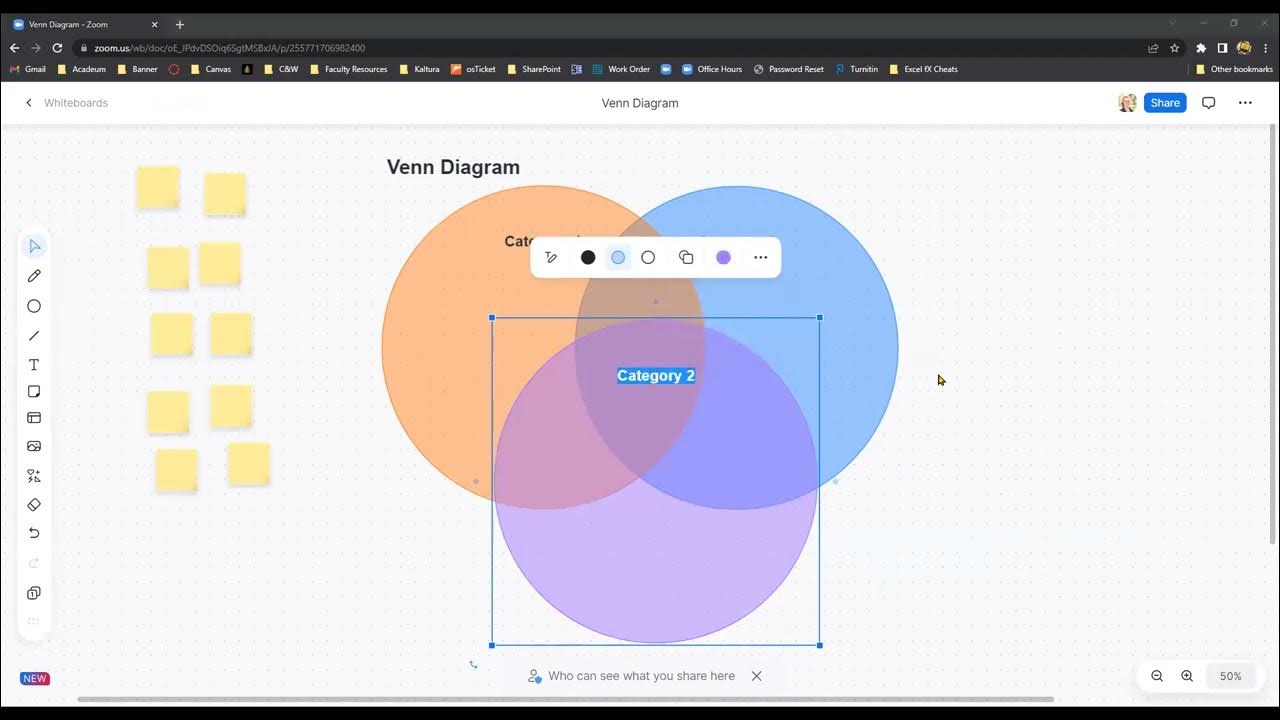1280x720 pixels.
Task: Open the SharePoint bookmark
Action: pos(535,69)
